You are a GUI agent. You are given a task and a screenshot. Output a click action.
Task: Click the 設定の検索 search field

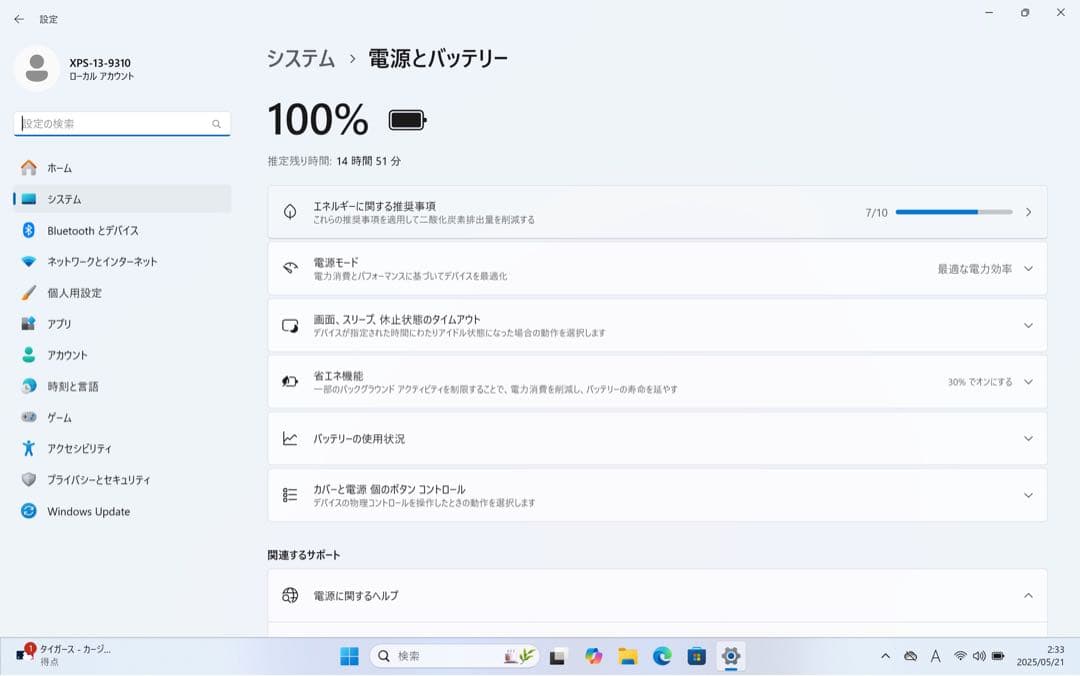tap(120, 123)
